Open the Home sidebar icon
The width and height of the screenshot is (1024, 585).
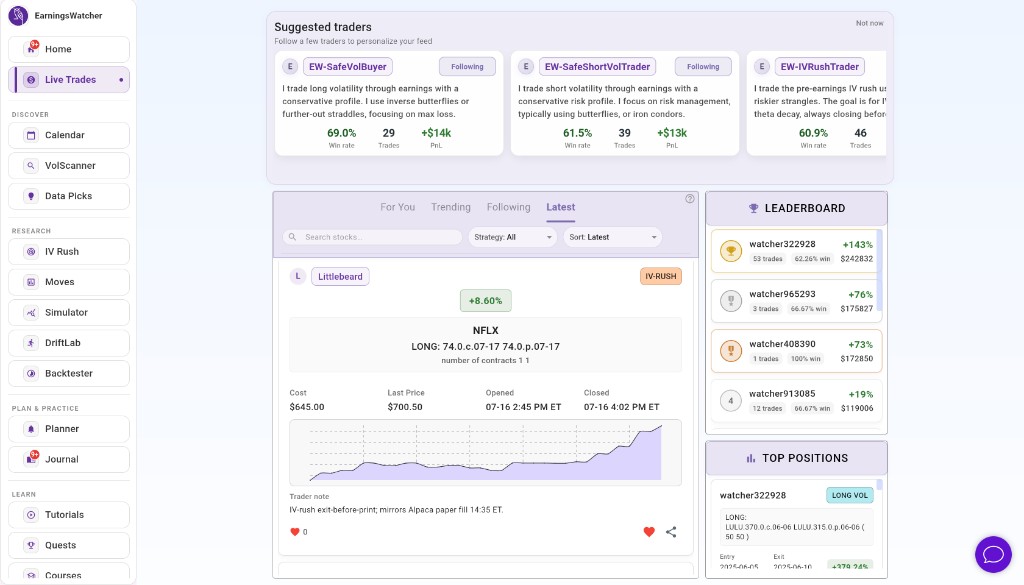[x=31, y=48]
